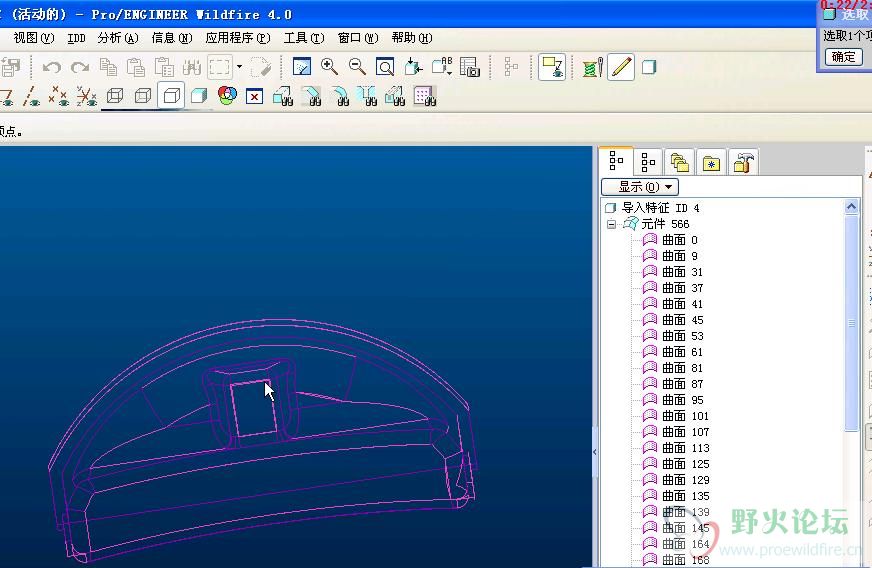Viewport: 872px width, 568px height.
Task: Click the Paste Special icon
Action: pyautogui.click(x=164, y=67)
